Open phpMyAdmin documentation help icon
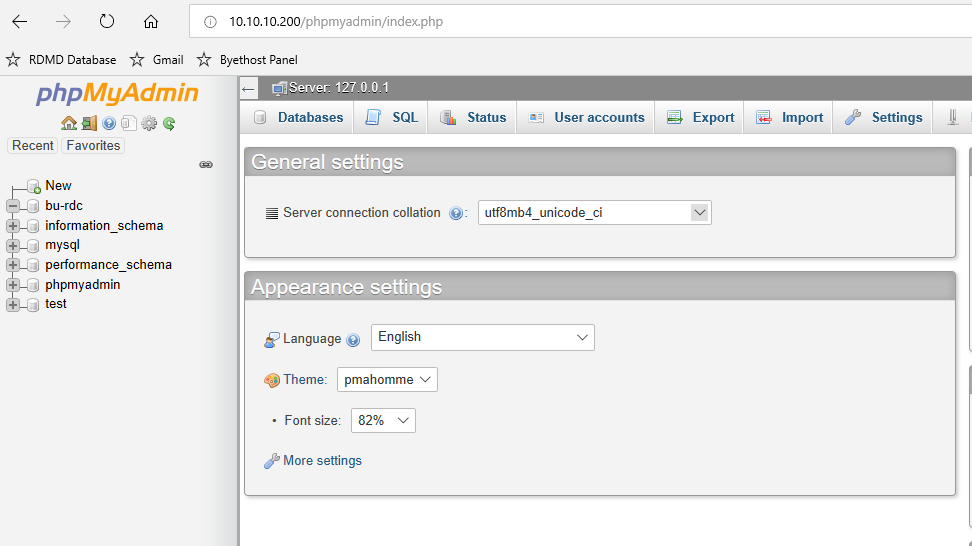 tap(109, 123)
